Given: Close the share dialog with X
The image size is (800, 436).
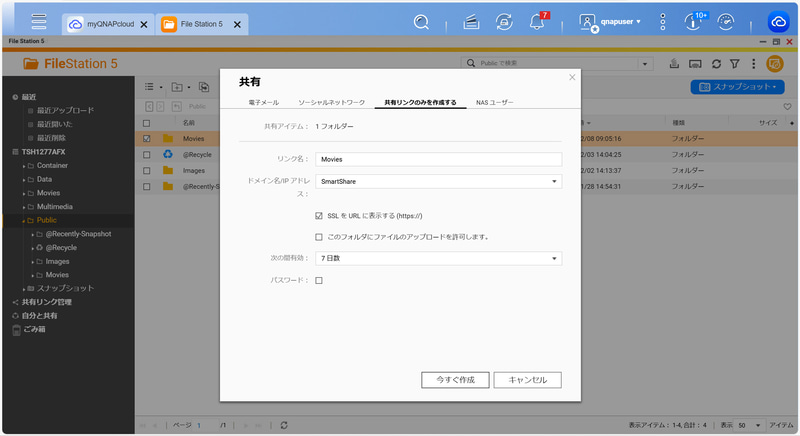Looking at the screenshot, I should pyautogui.click(x=572, y=78).
